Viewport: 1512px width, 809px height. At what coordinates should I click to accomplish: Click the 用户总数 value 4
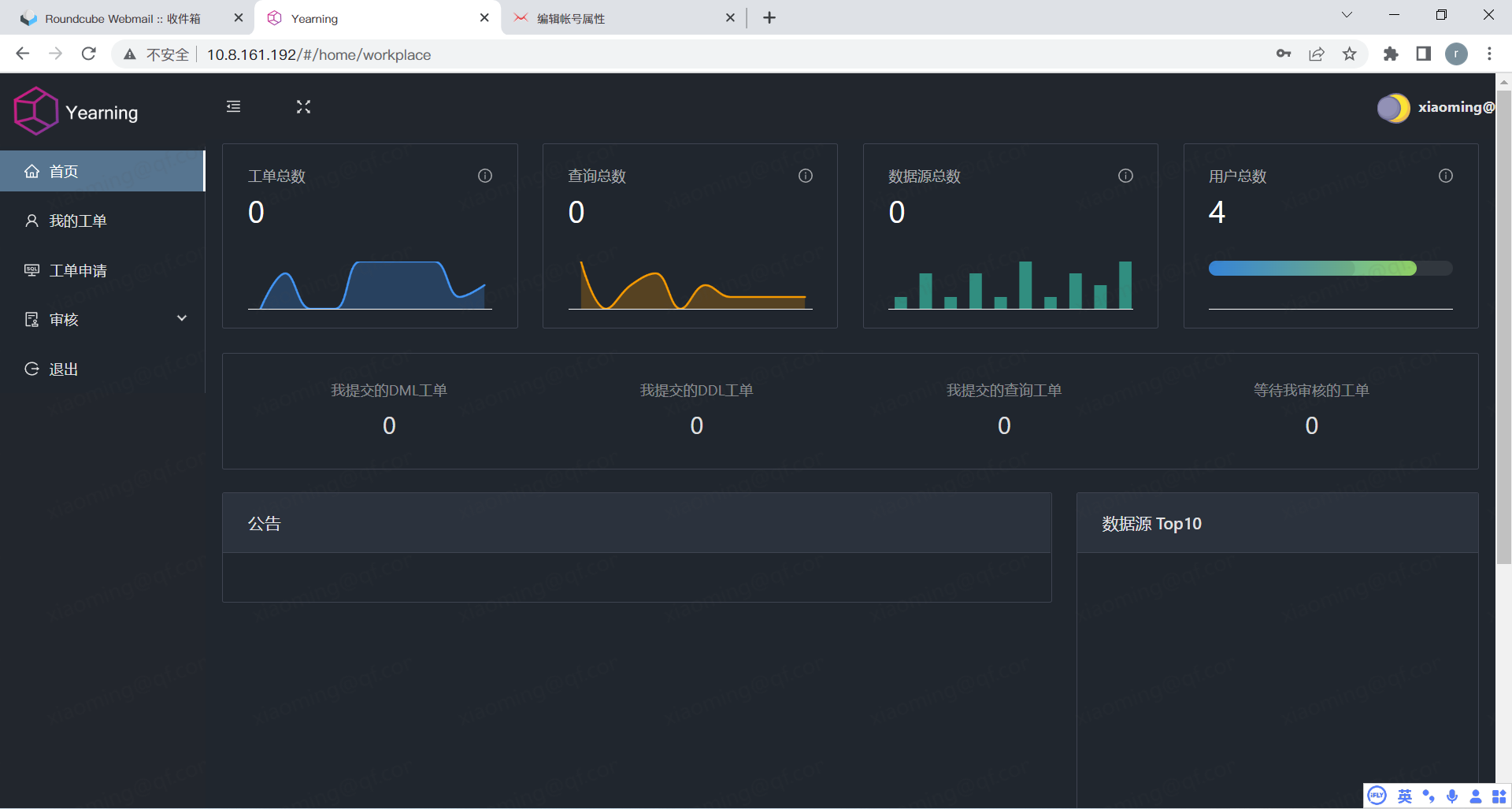point(1217,212)
